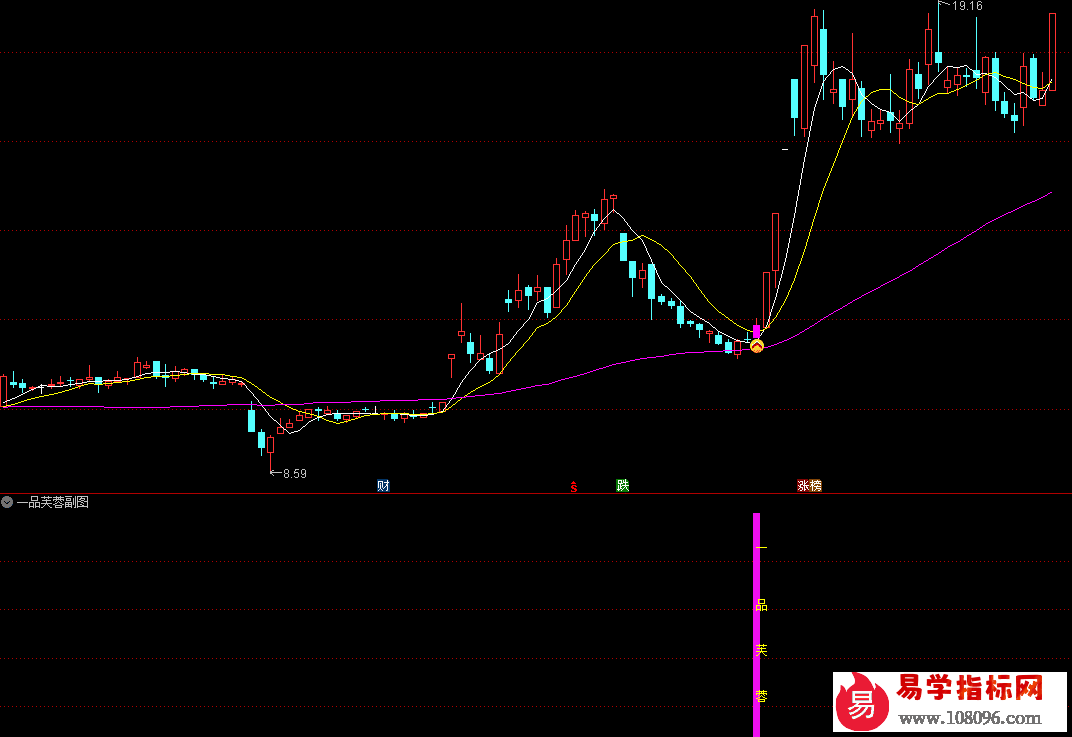This screenshot has width=1072, height=737.
Task: Select the 19.16 high price label
Action: (x=967, y=6)
